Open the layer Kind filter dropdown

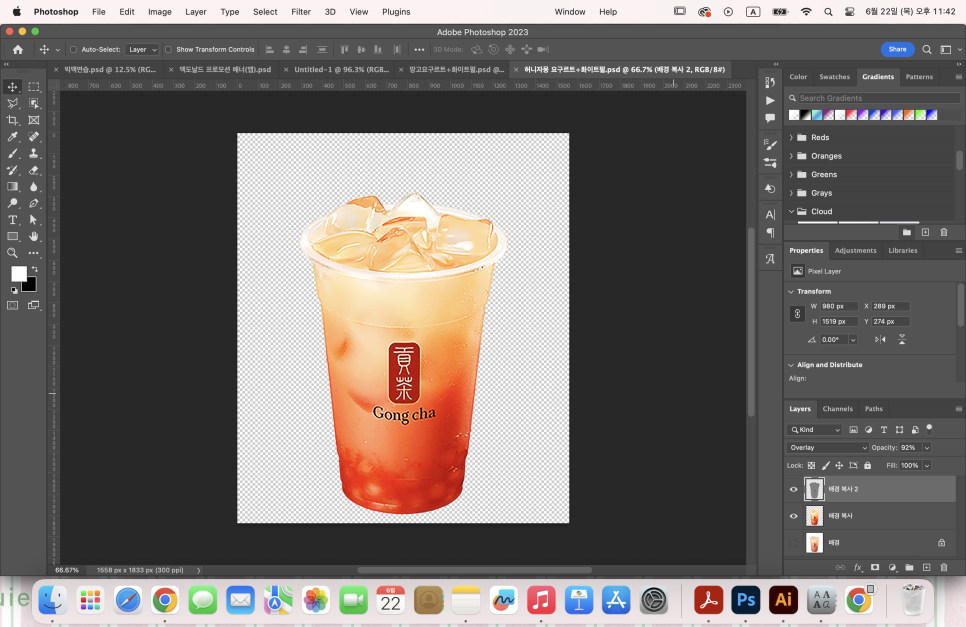814,430
